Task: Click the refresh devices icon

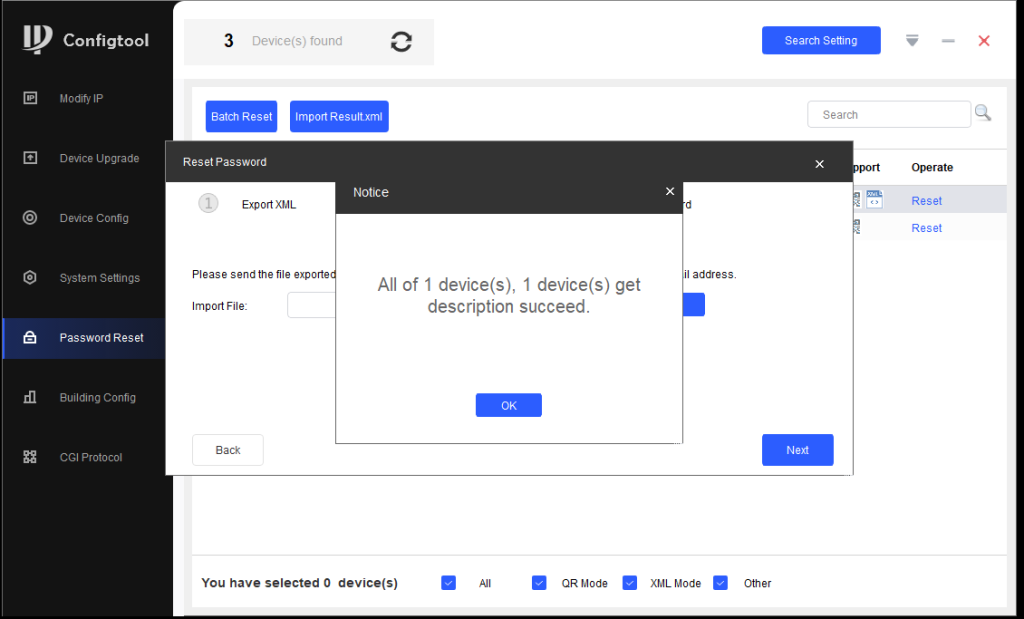Action: [x=401, y=42]
